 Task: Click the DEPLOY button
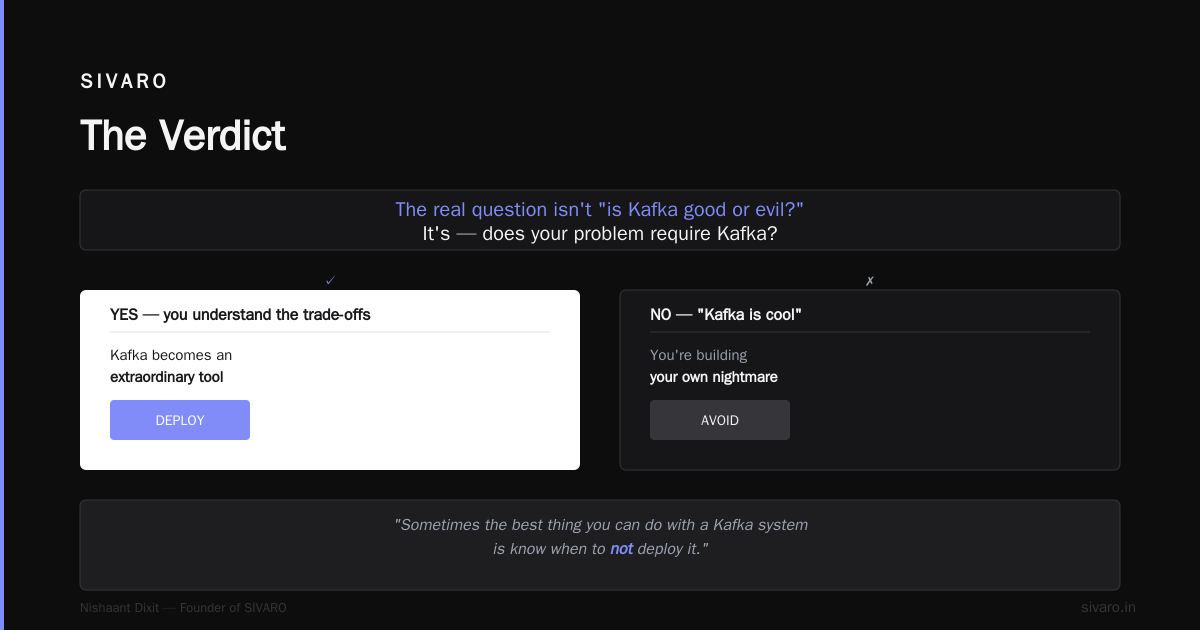[180, 420]
